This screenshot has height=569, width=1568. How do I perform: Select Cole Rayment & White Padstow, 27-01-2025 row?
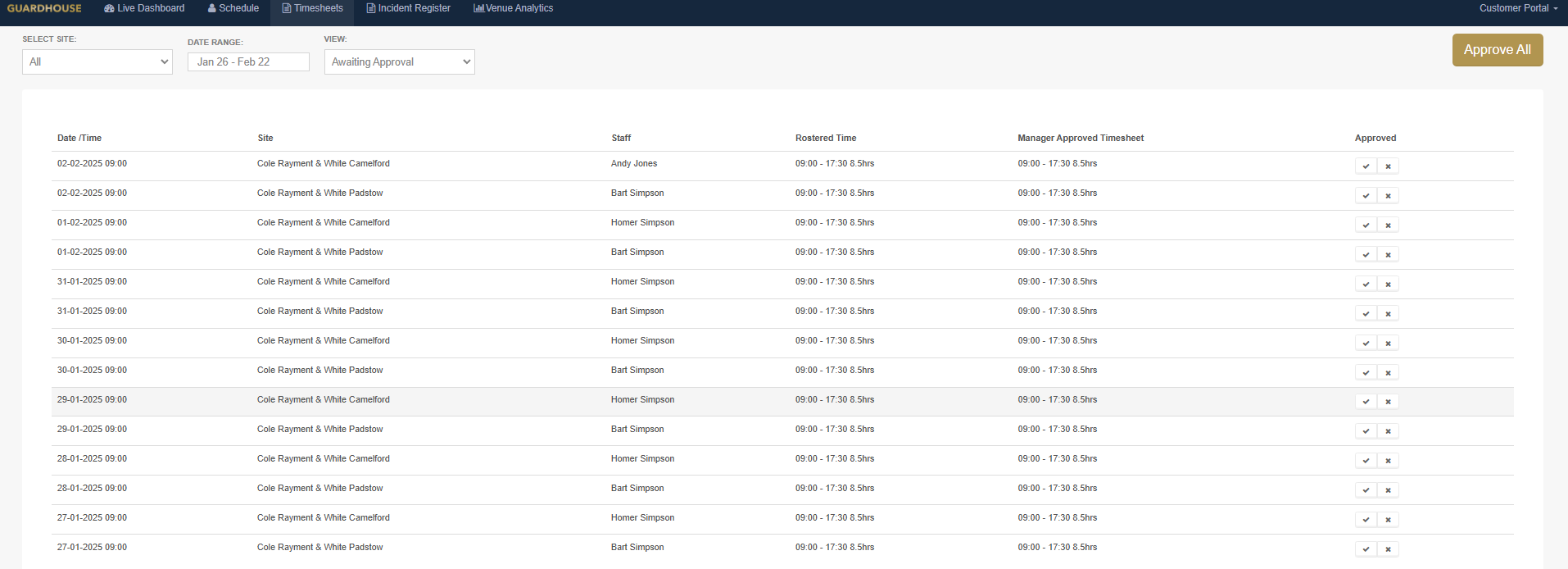point(320,547)
